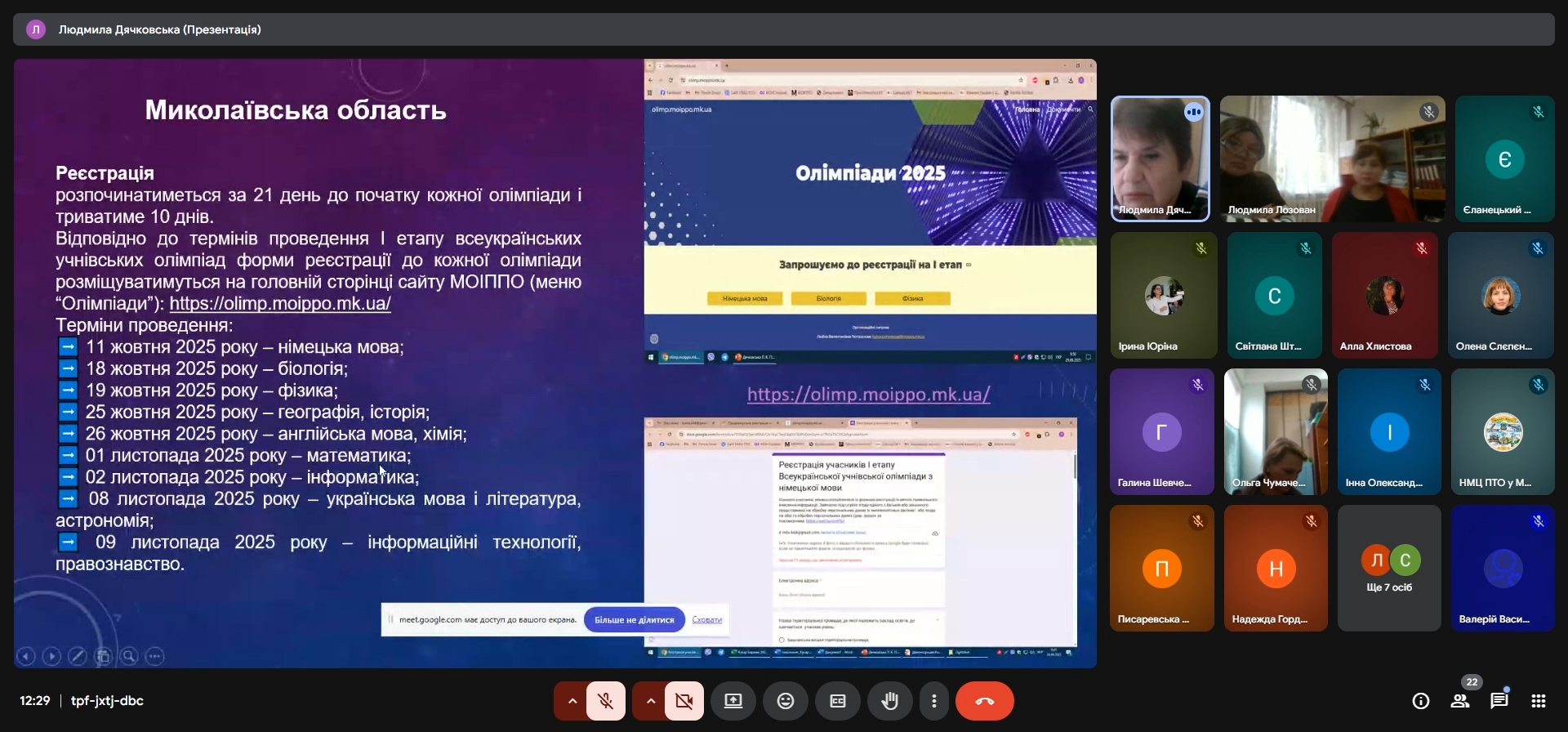Unmute the microphone in the call bar
This screenshot has height=732, width=1568.
605,701
